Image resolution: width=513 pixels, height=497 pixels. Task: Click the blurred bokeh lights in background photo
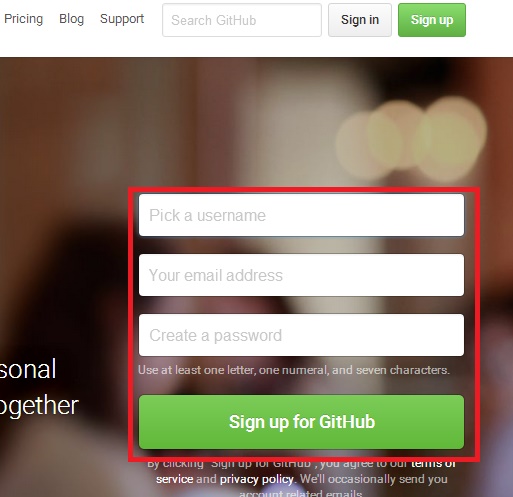[411, 142]
